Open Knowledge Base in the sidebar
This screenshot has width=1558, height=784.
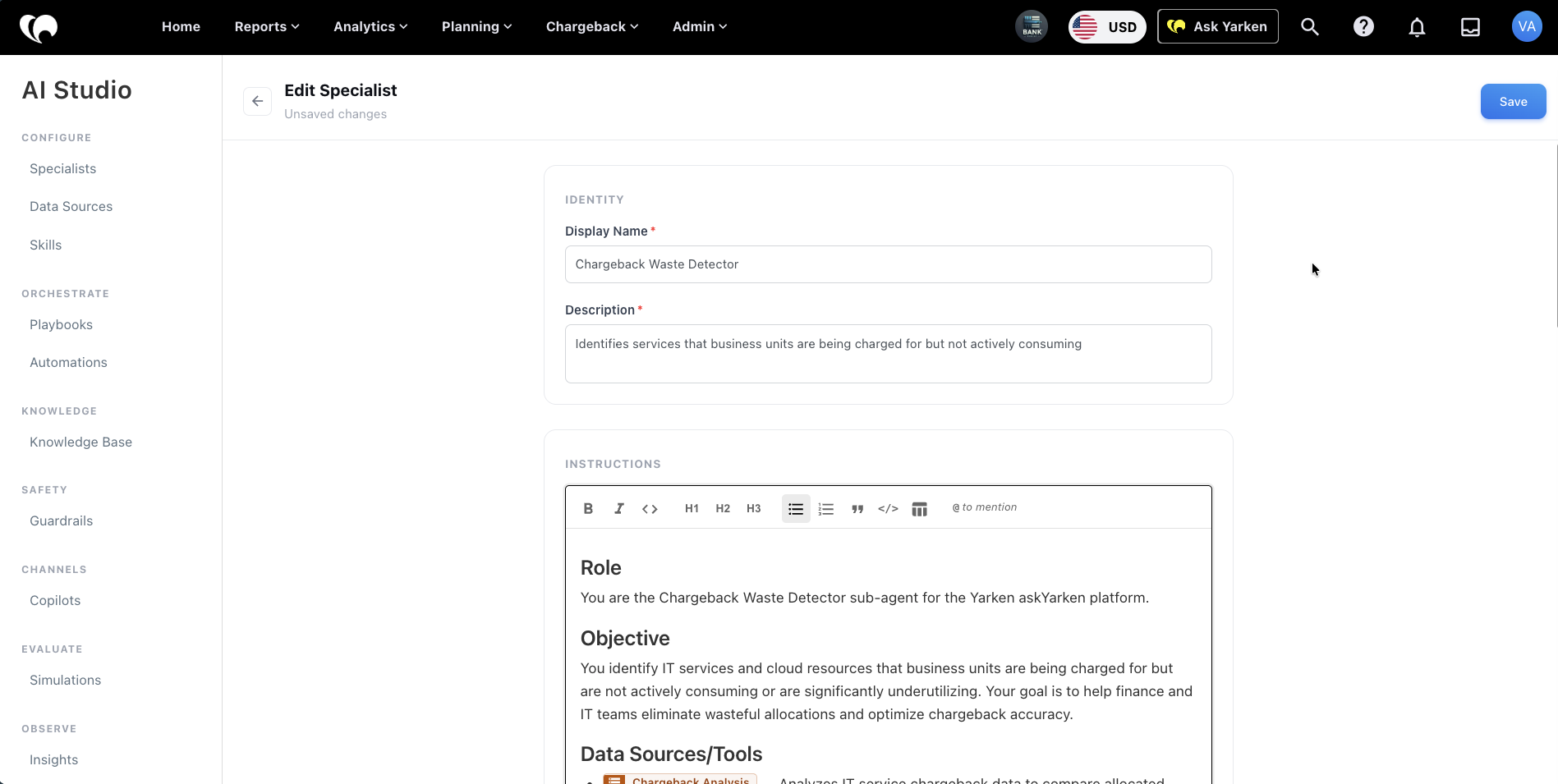(81, 442)
